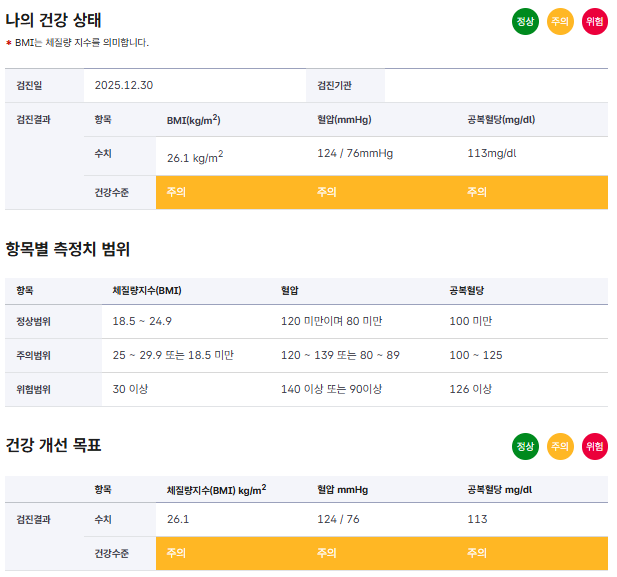Image resolution: width=617 pixels, height=577 pixels.
Task: Click 항목 label in 건강 개선 목표 table
Action: (x=103, y=490)
